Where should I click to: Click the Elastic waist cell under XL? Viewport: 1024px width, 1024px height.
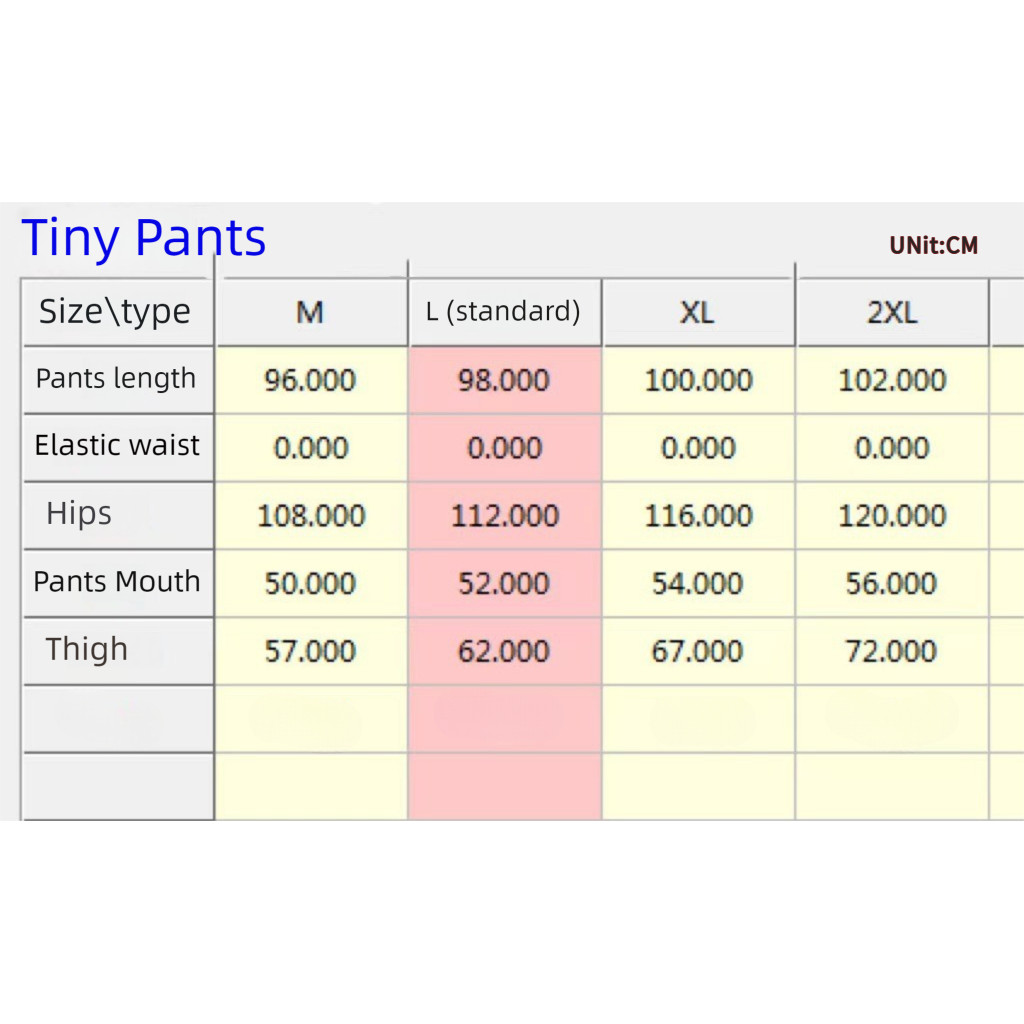tap(698, 449)
